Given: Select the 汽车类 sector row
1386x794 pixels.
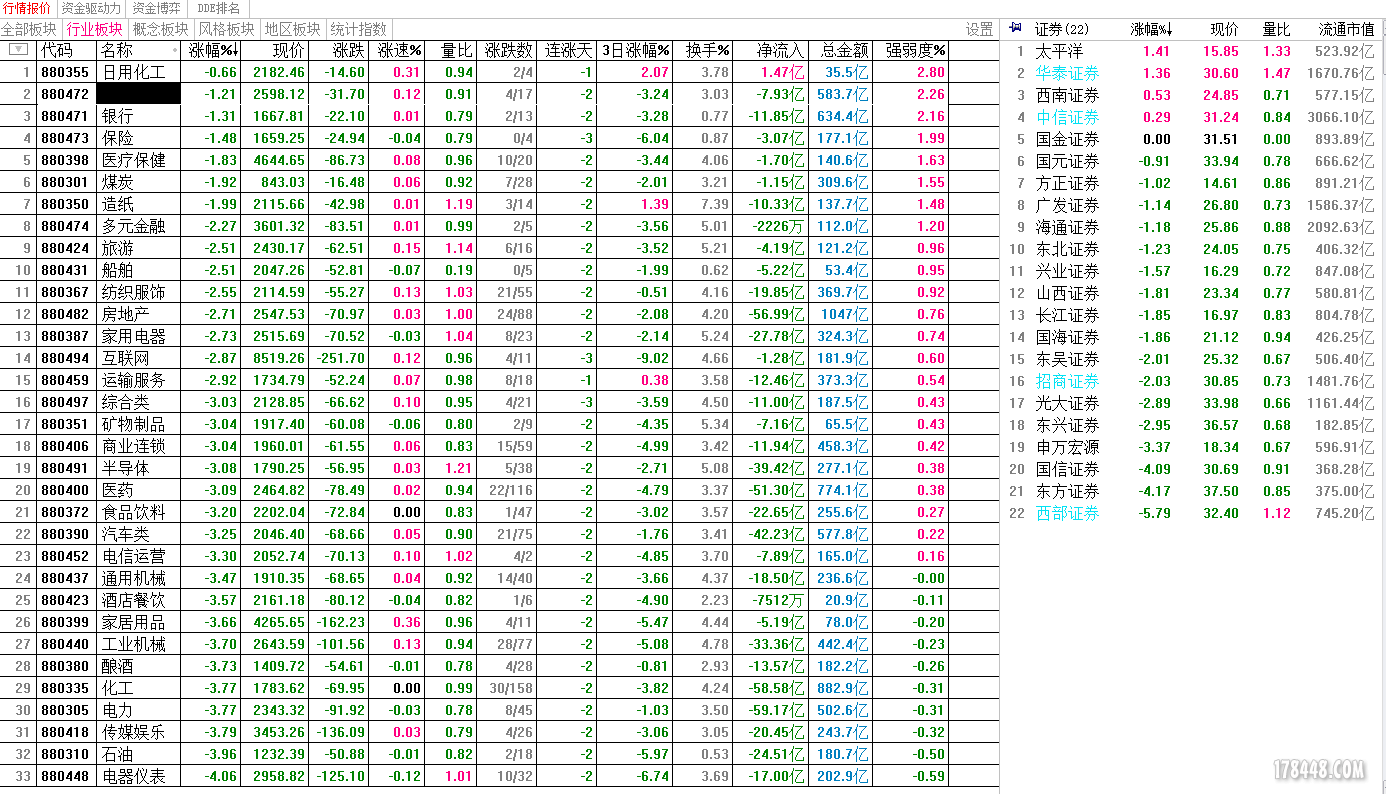Looking at the screenshot, I should click(x=500, y=534).
